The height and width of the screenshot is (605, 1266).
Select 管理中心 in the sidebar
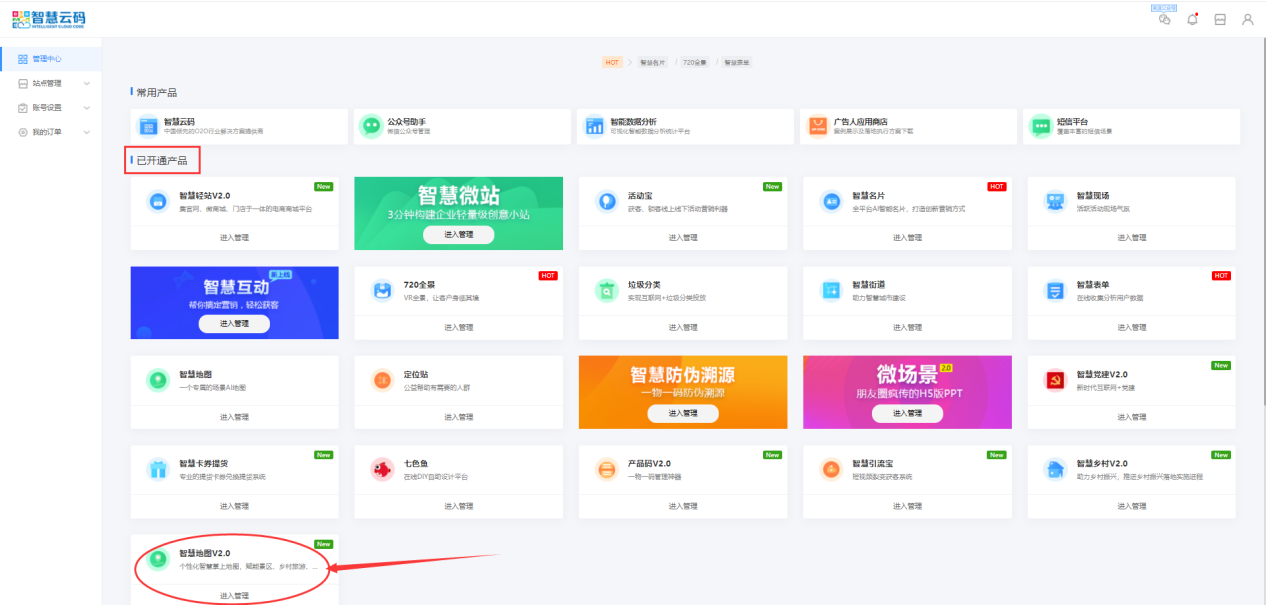48,59
